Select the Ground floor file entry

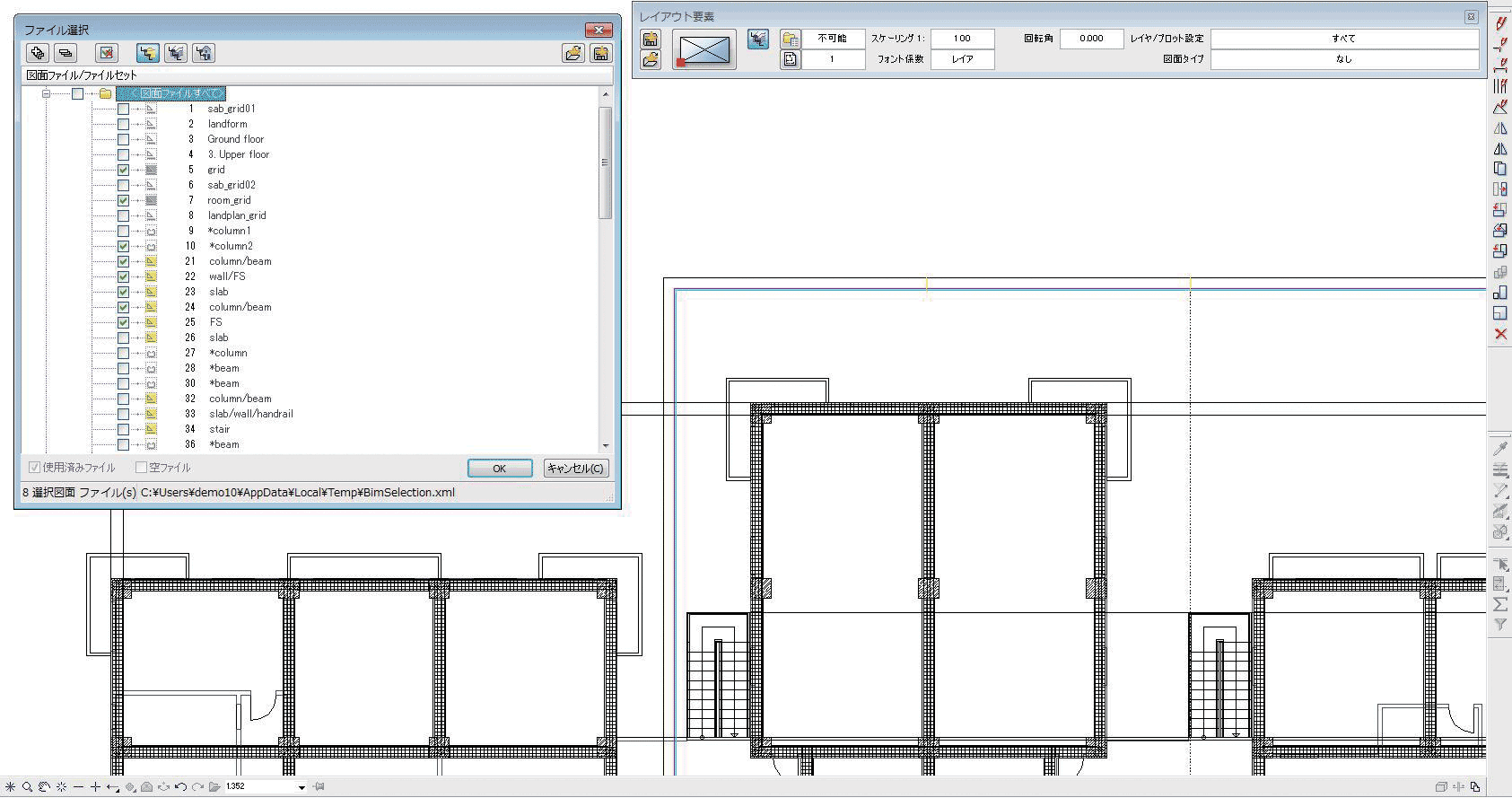pos(235,139)
